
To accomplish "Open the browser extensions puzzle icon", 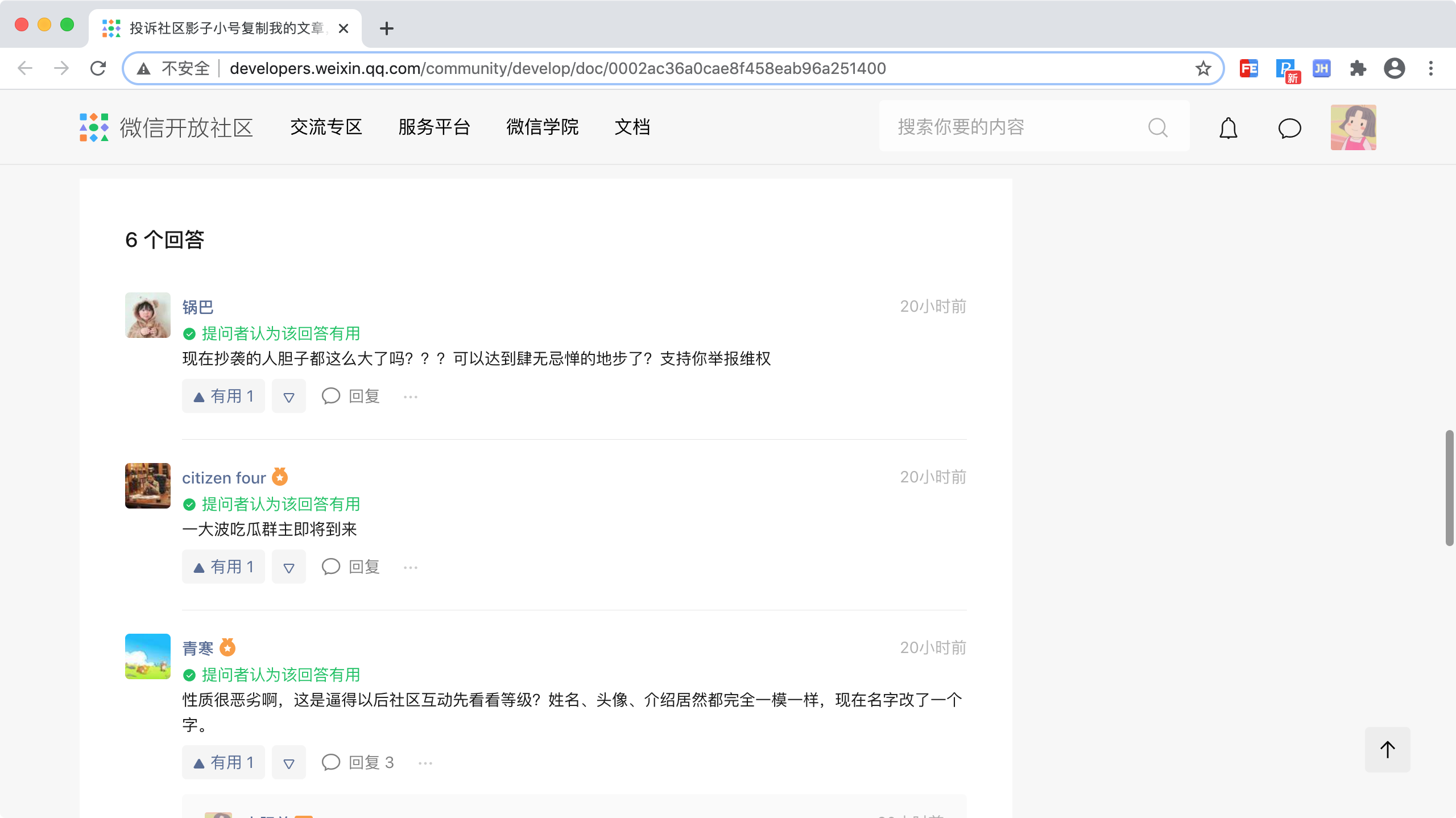I will (x=1358, y=69).
